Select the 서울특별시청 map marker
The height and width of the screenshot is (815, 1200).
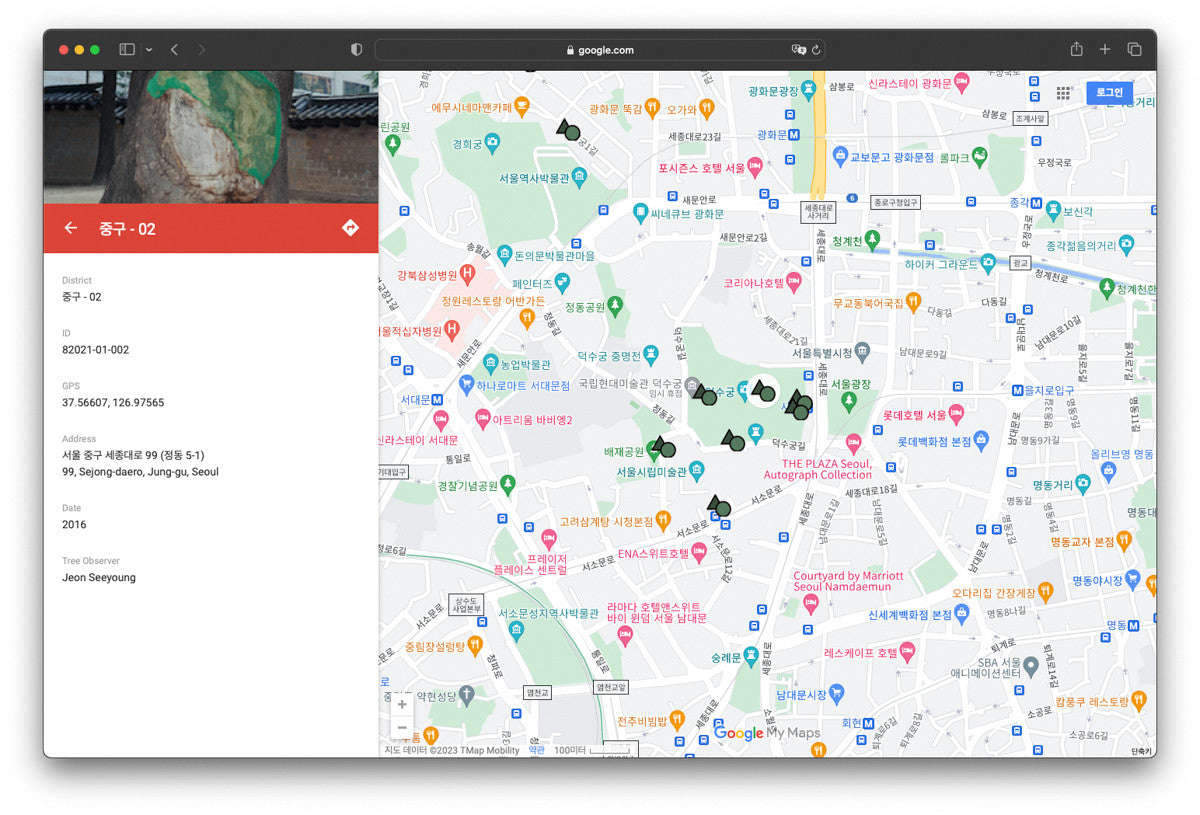pyautogui.click(x=862, y=352)
